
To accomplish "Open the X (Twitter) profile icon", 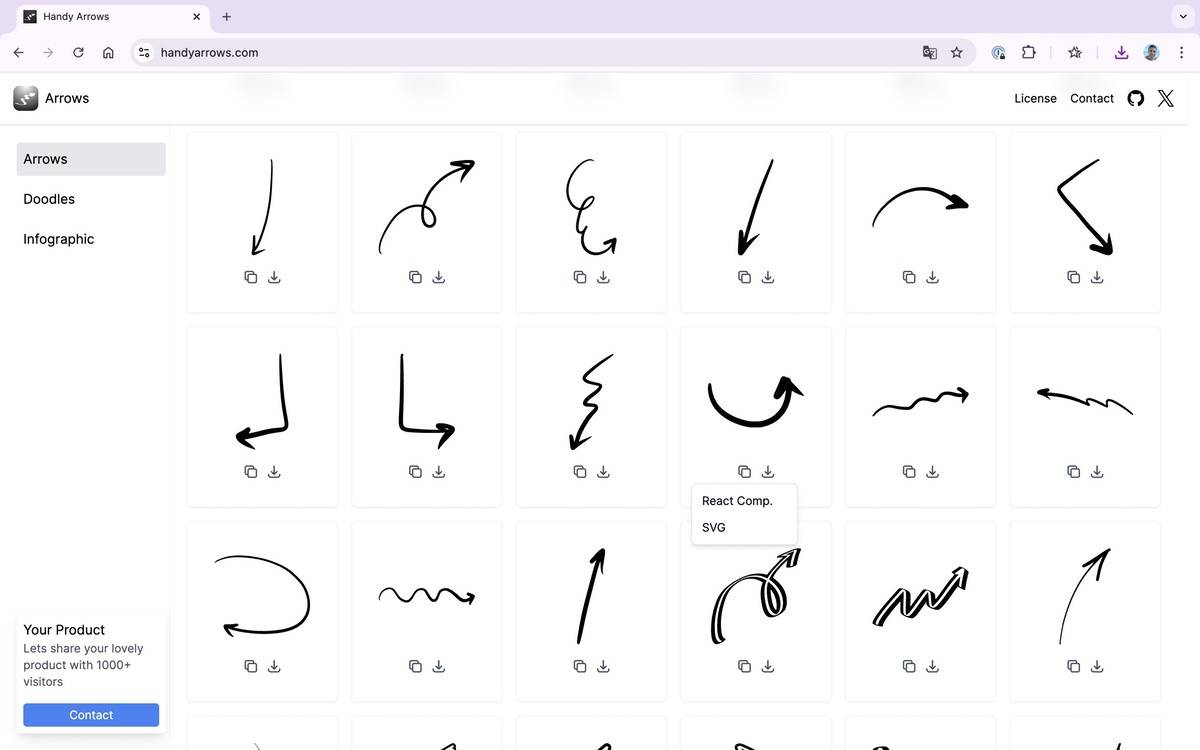I will coord(1166,98).
